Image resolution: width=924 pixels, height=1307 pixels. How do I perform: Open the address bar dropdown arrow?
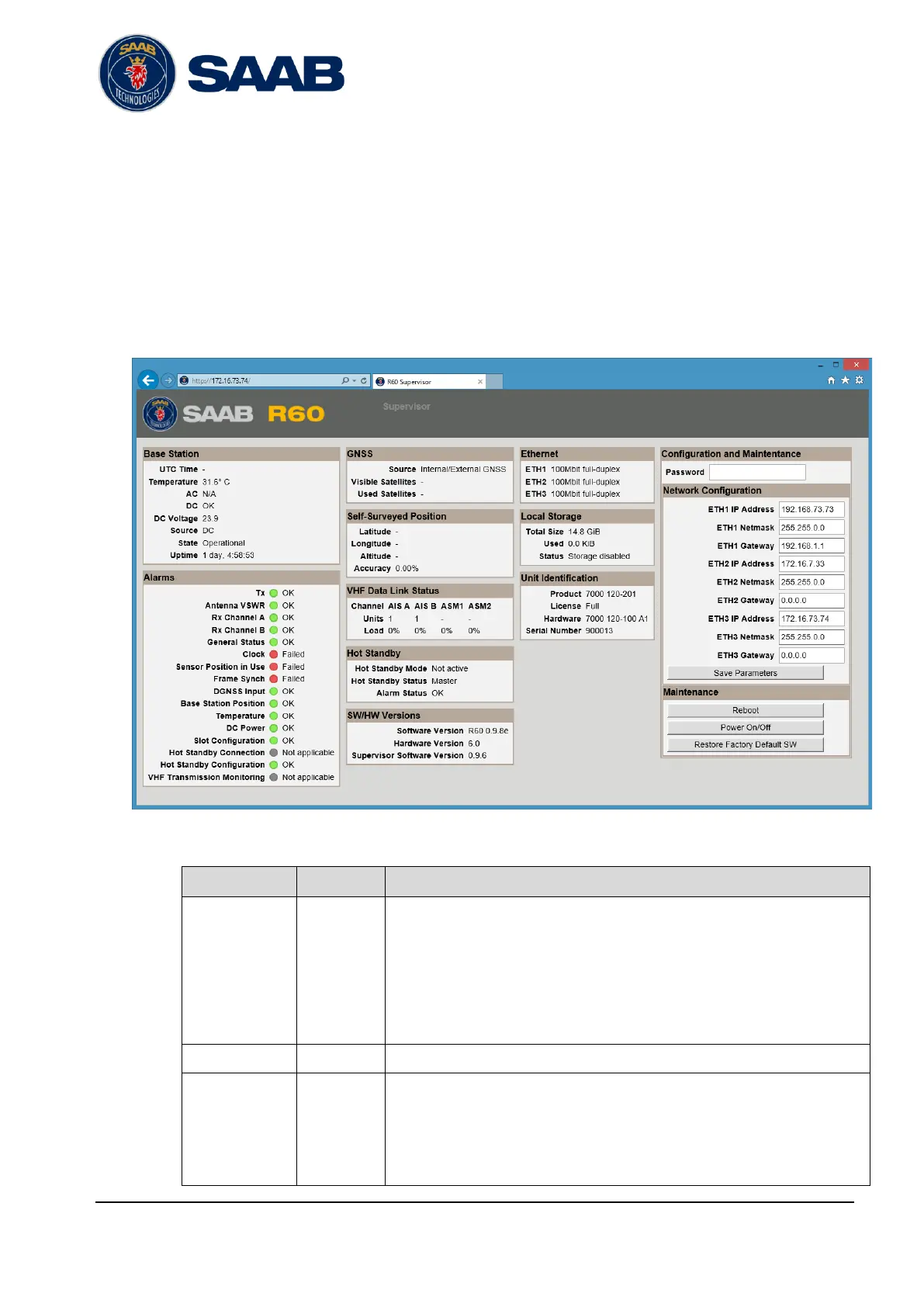point(354,381)
